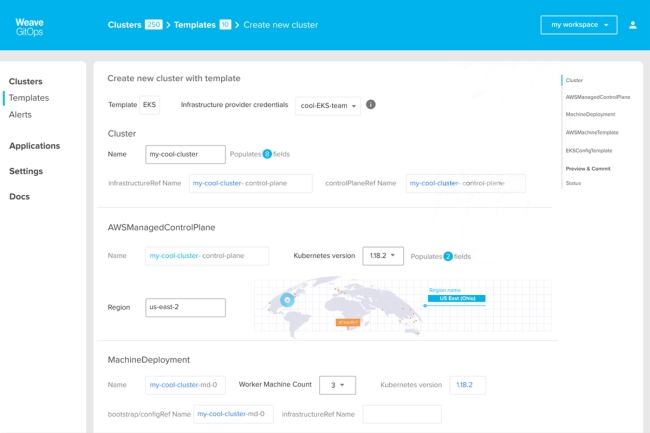Click the world region map
The width and height of the screenshot is (650, 433).
point(403,306)
